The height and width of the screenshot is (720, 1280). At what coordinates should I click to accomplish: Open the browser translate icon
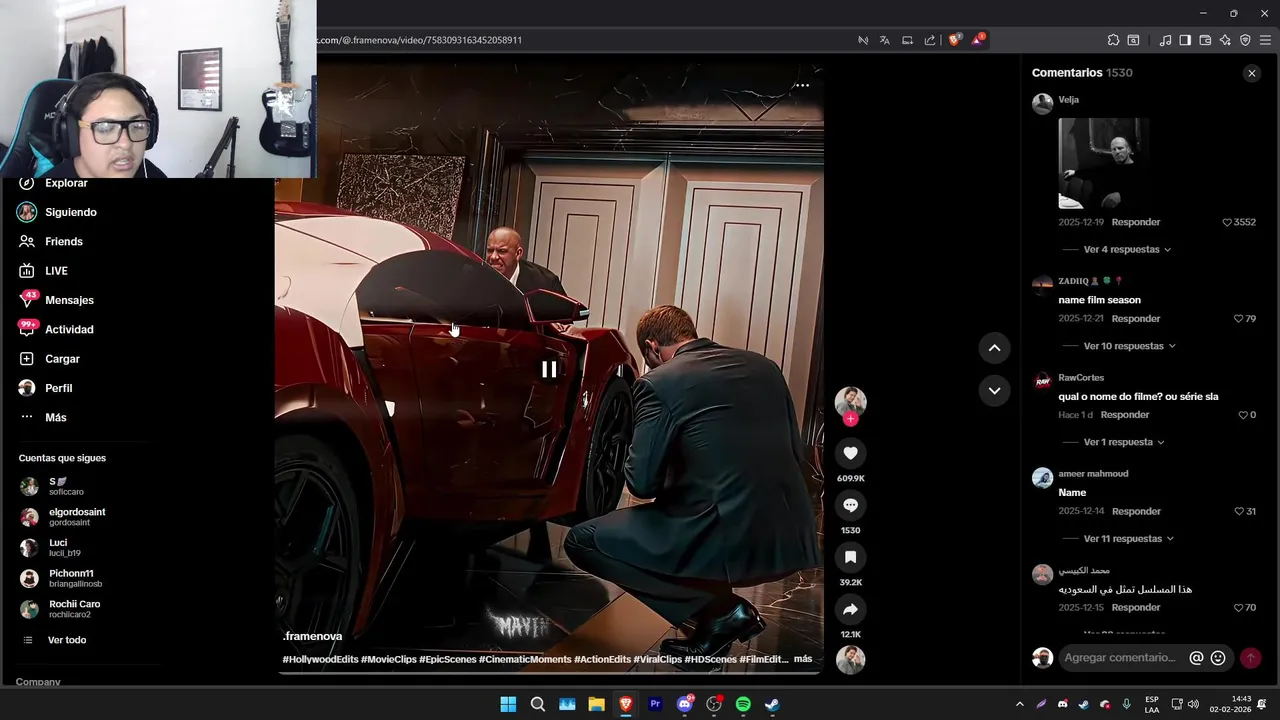884,40
